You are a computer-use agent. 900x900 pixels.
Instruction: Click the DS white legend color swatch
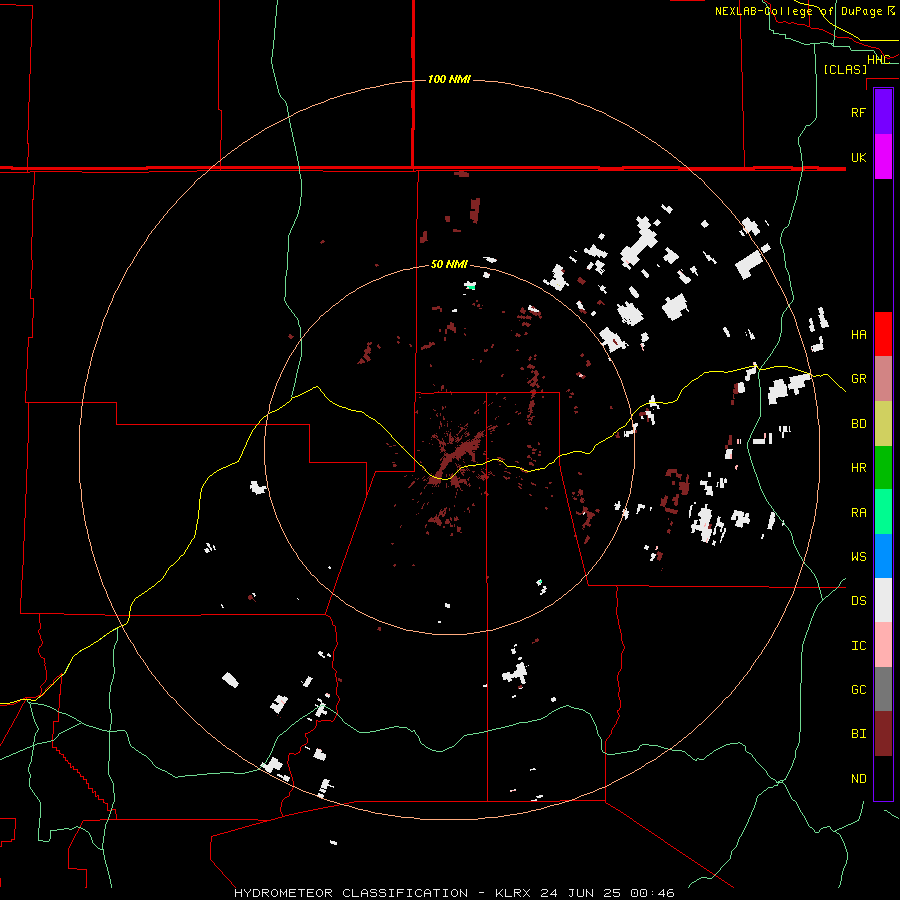coord(883,600)
